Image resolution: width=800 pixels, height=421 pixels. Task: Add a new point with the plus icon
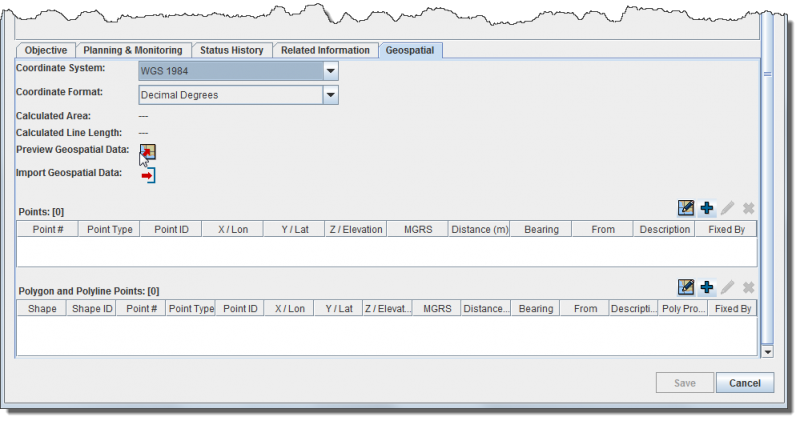click(x=707, y=208)
